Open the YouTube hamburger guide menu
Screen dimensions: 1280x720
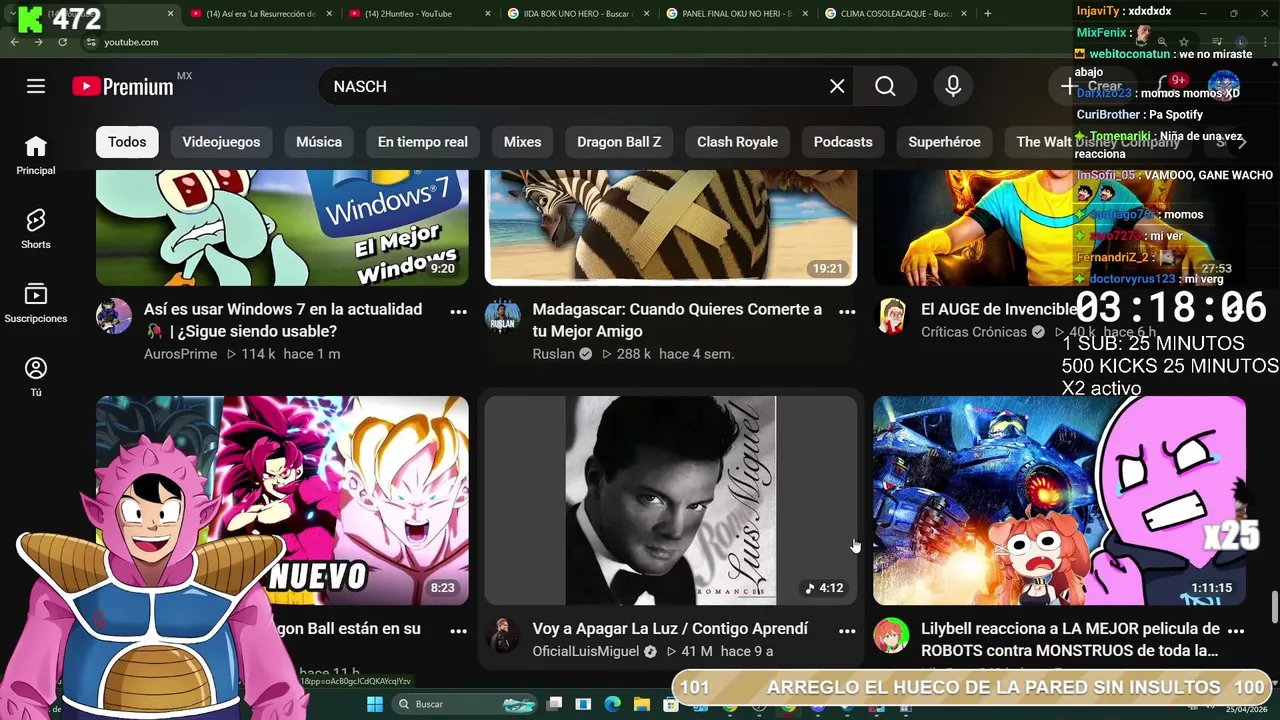pyautogui.click(x=36, y=86)
